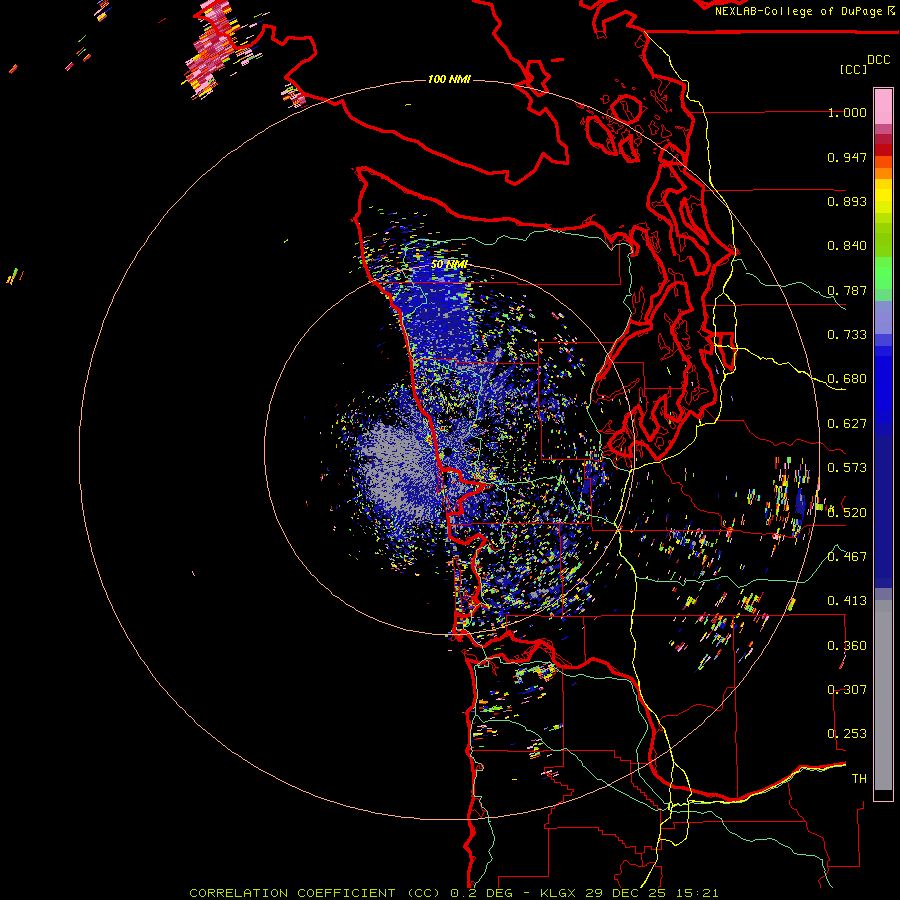This screenshot has width=900, height=900.
Task: Pick the yellow segment of the color bar
Action: pyautogui.click(x=883, y=196)
